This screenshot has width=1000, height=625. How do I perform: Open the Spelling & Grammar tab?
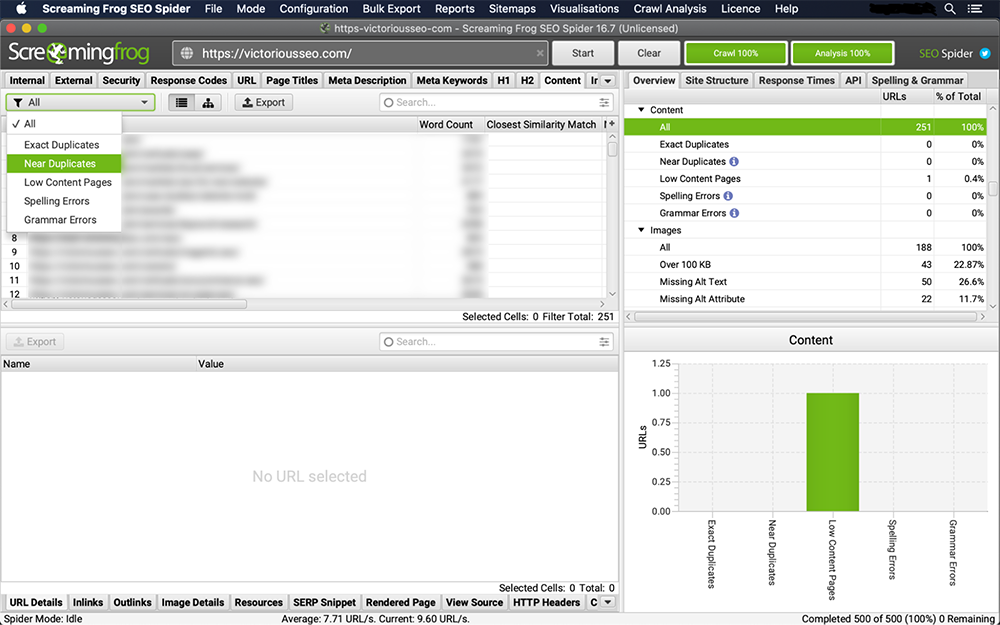[x=917, y=80]
